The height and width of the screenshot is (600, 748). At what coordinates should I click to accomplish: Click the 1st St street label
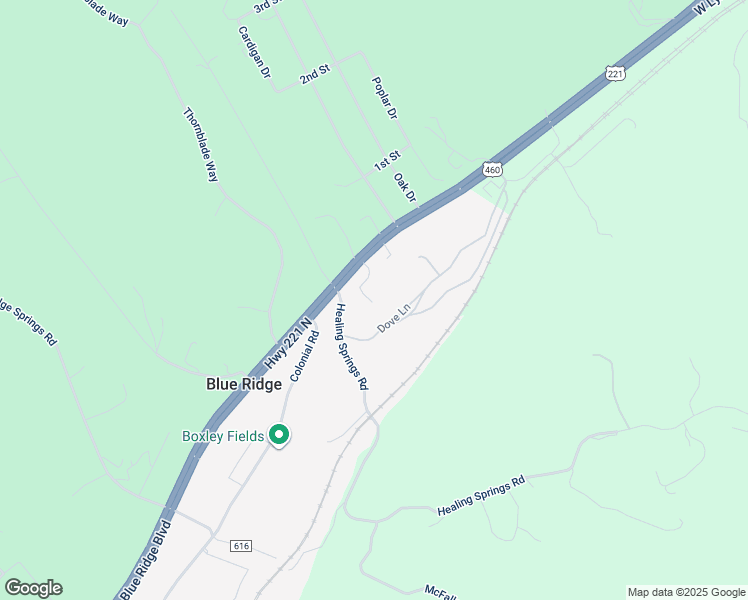point(387,161)
